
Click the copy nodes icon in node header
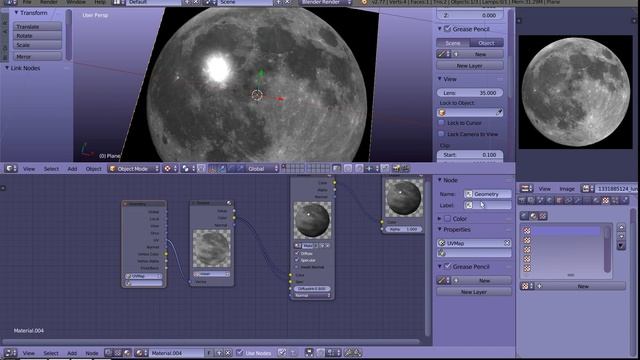pos(348,353)
